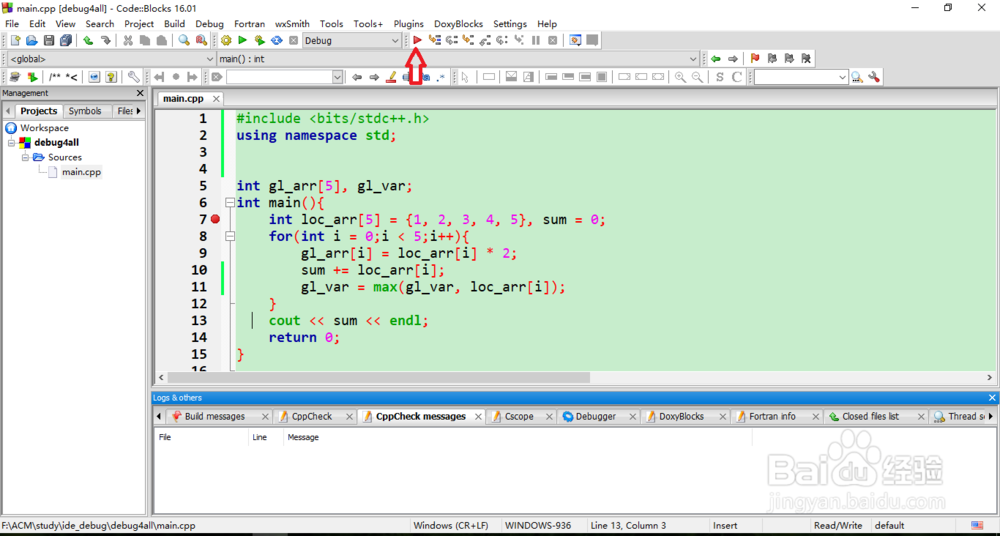The image size is (1000, 536).
Task: Close the CppCheck log tab
Action: pyautogui.click(x=349, y=417)
